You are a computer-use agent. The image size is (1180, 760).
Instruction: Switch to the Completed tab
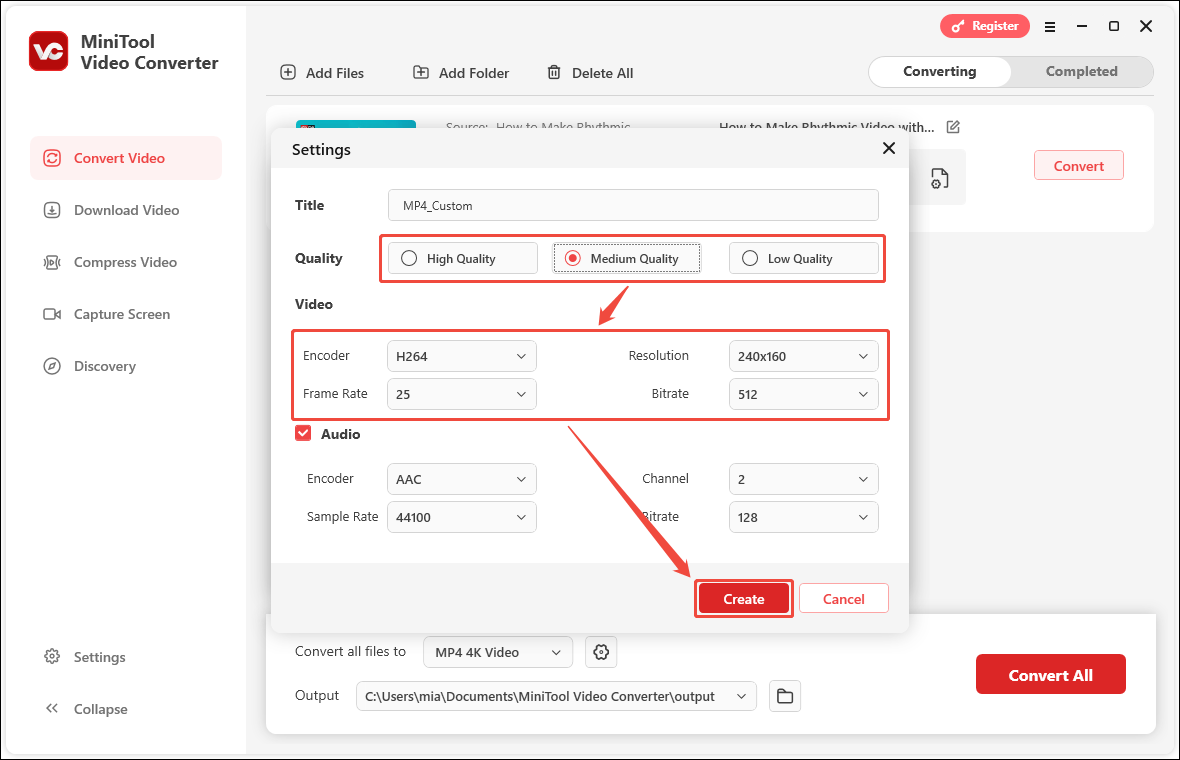coord(1081,71)
